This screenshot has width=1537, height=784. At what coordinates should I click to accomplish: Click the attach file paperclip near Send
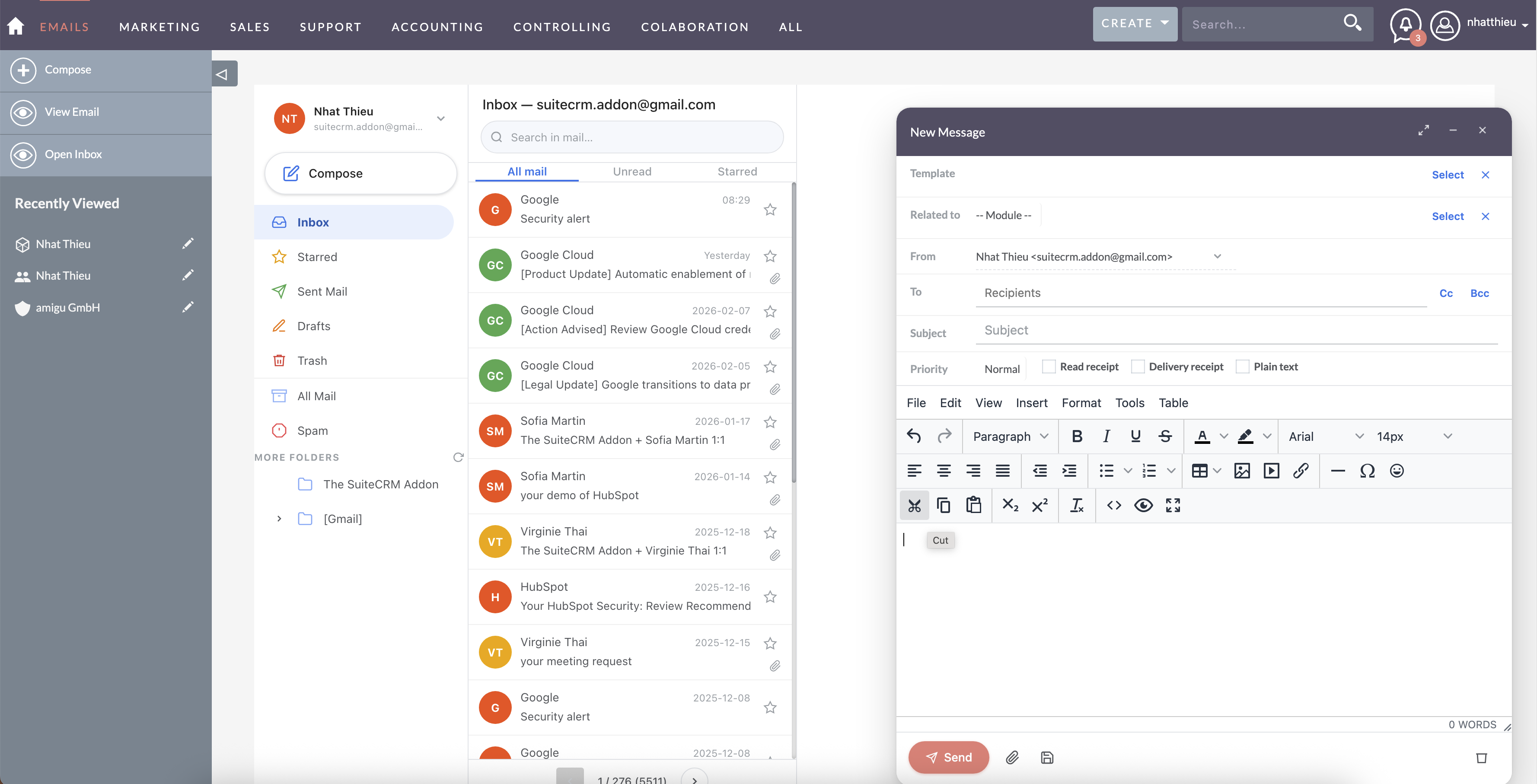pos(1013,758)
